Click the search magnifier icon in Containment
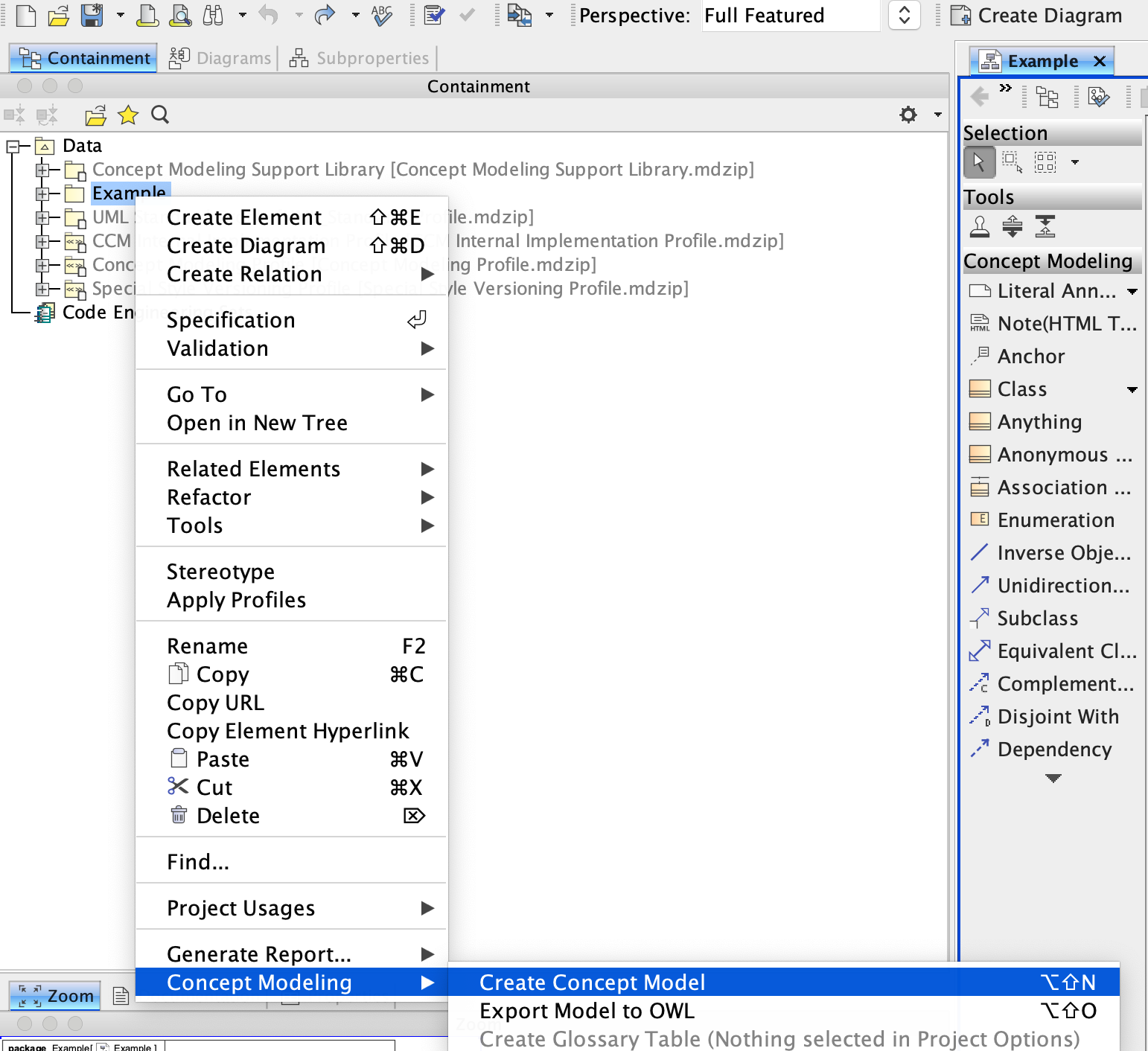Screen dimensions: 1148x1051 tap(160, 115)
